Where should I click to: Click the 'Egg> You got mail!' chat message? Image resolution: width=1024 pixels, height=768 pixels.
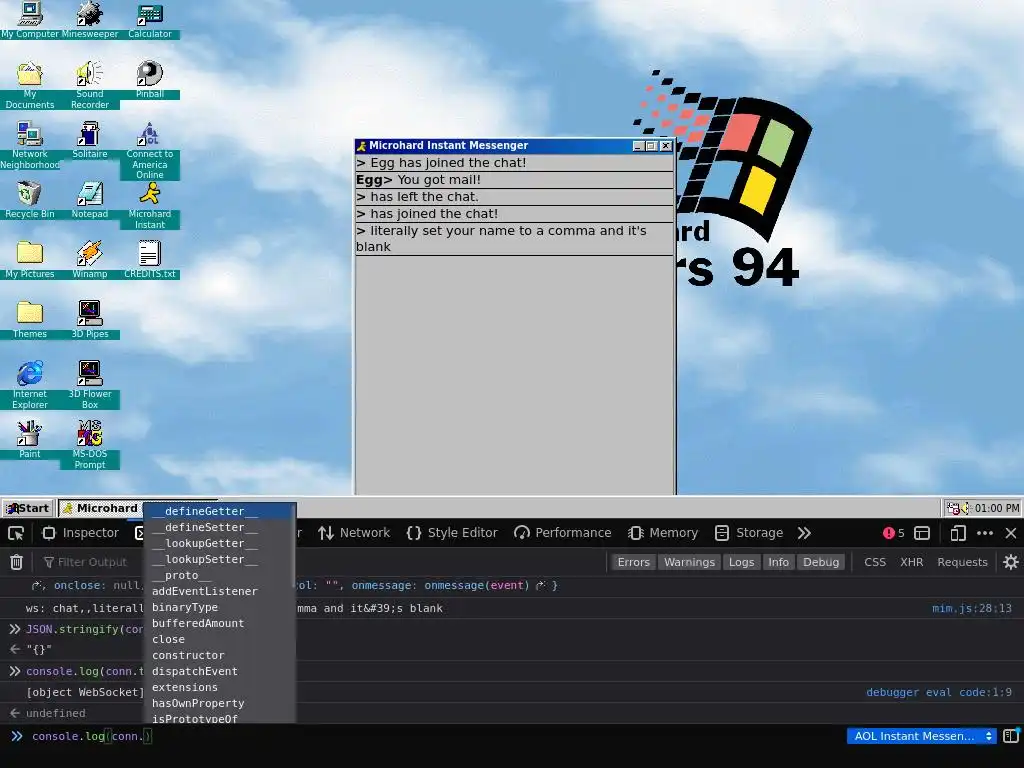pyautogui.click(x=515, y=180)
